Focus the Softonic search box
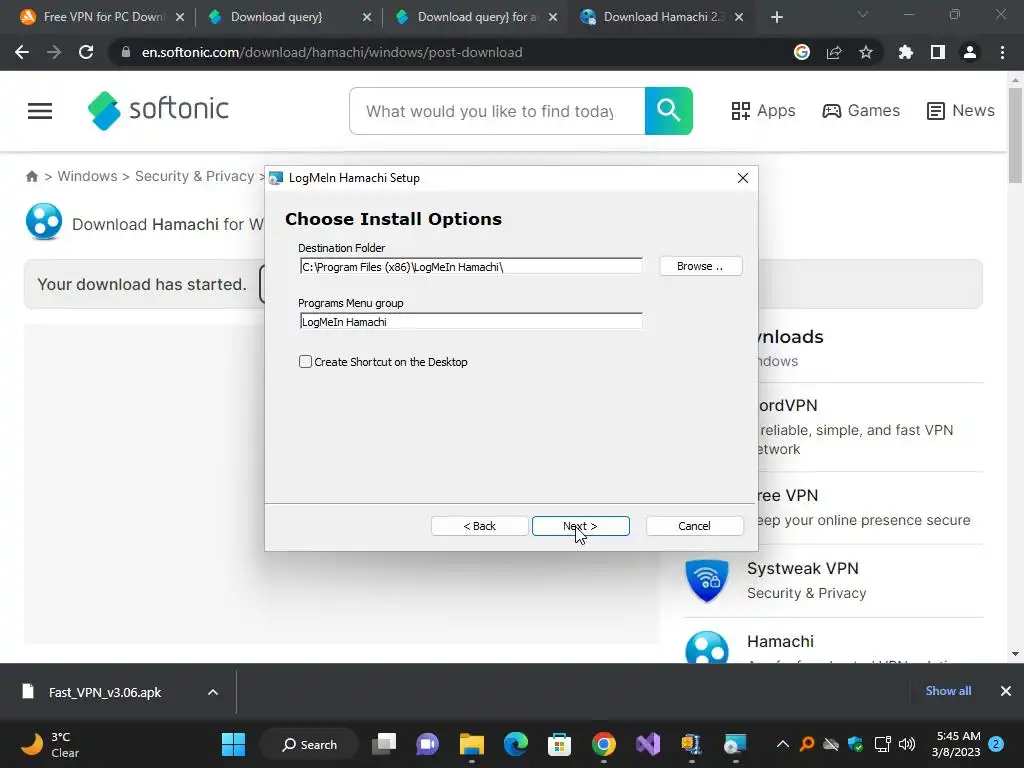Image resolution: width=1024 pixels, height=768 pixels. (497, 111)
